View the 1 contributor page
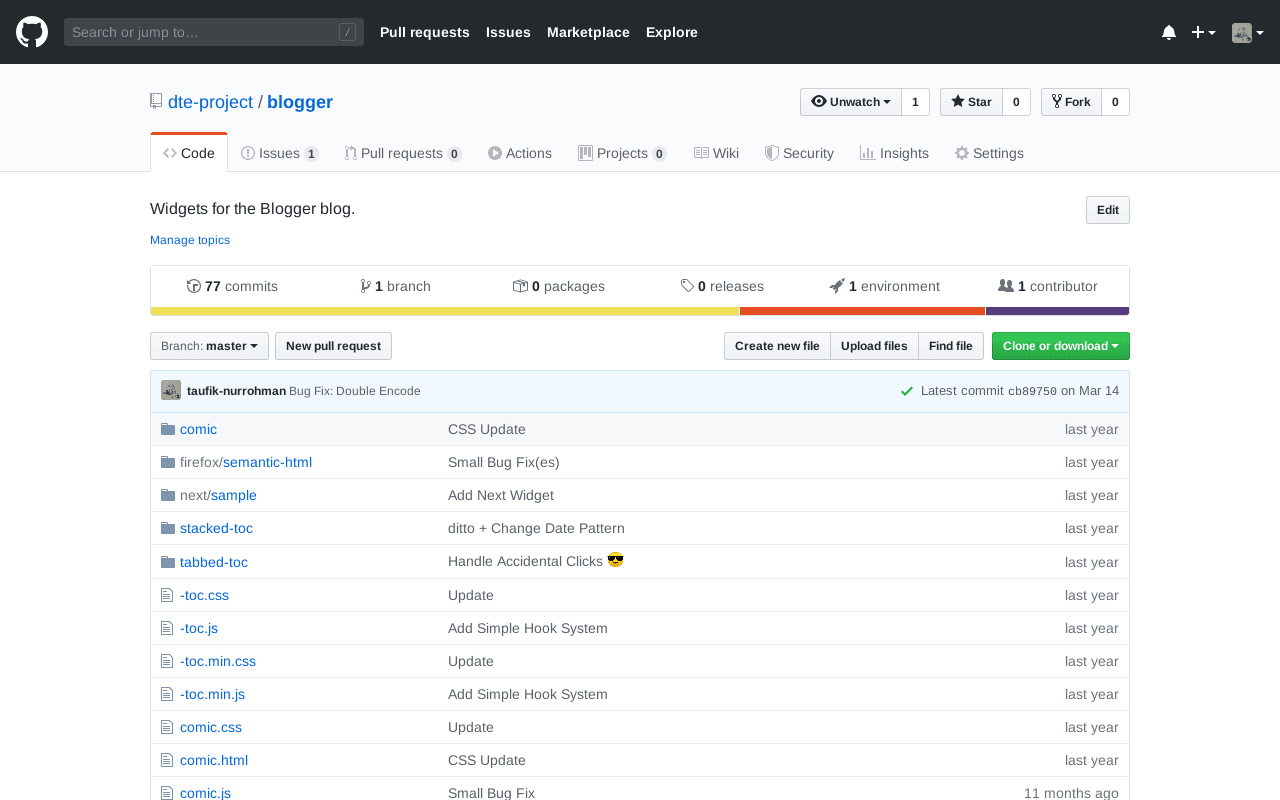Image resolution: width=1280 pixels, height=800 pixels. (x=1048, y=286)
